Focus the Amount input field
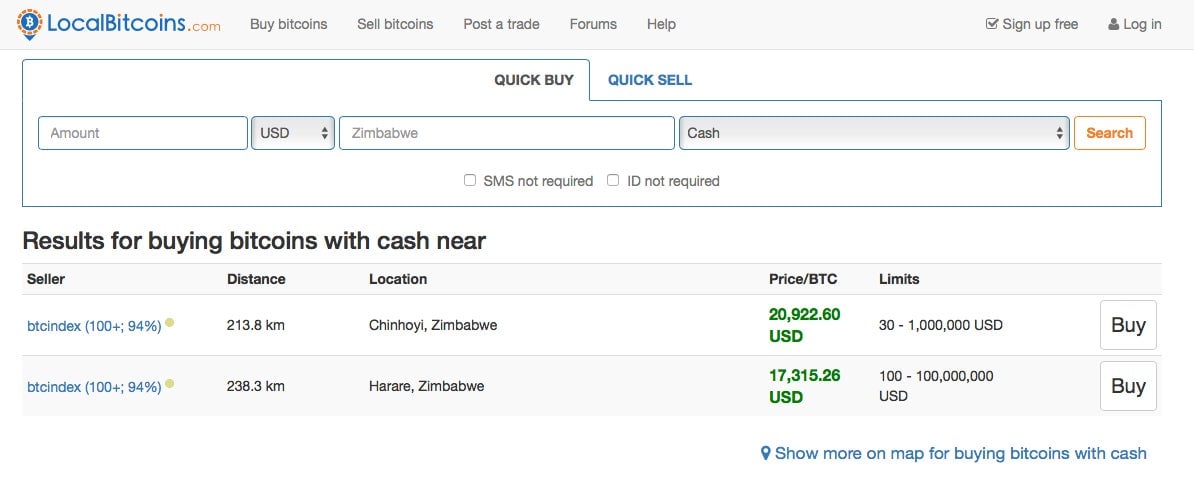 (x=143, y=133)
